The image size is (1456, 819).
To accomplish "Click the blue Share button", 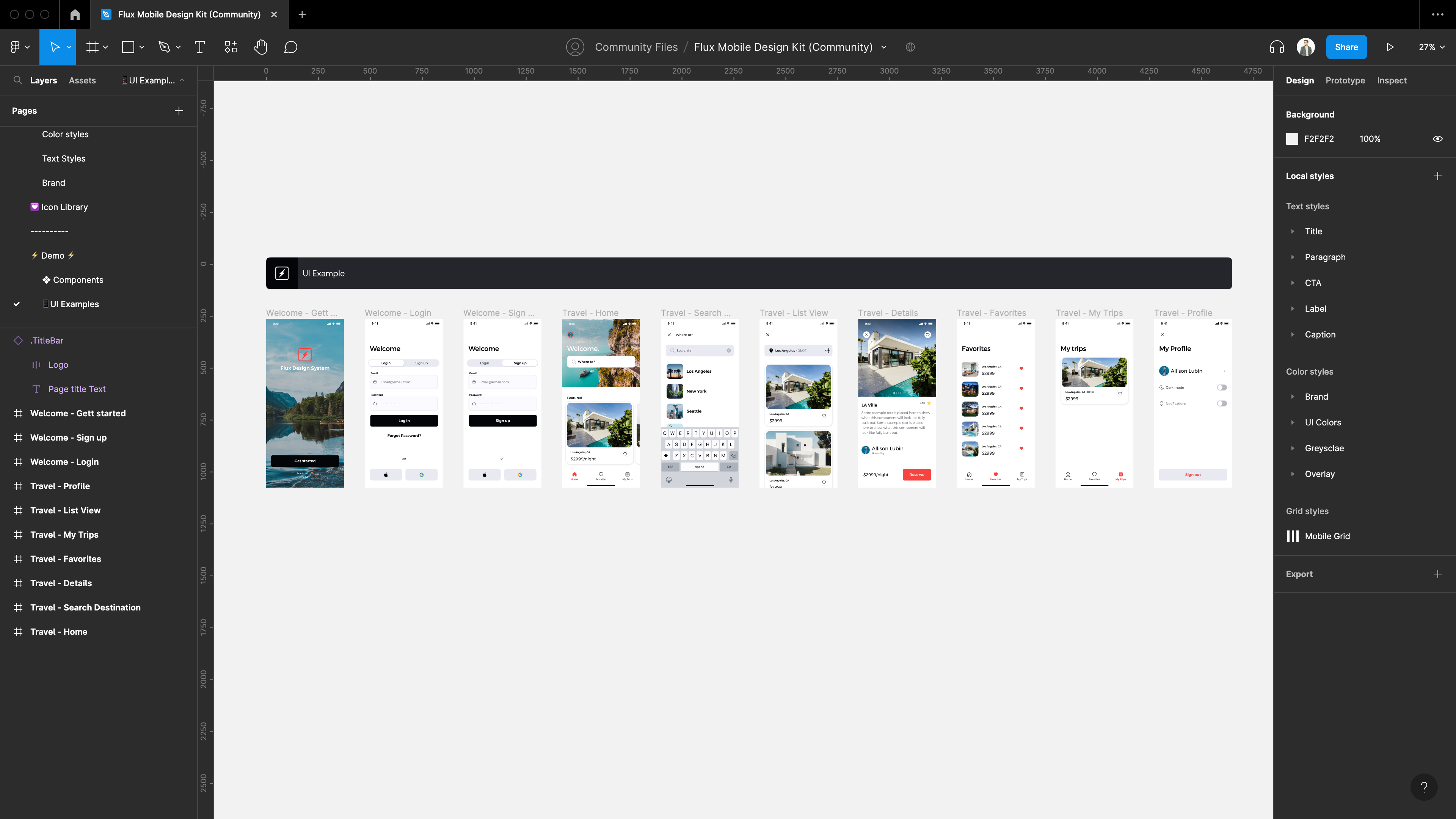I will pos(1346,47).
